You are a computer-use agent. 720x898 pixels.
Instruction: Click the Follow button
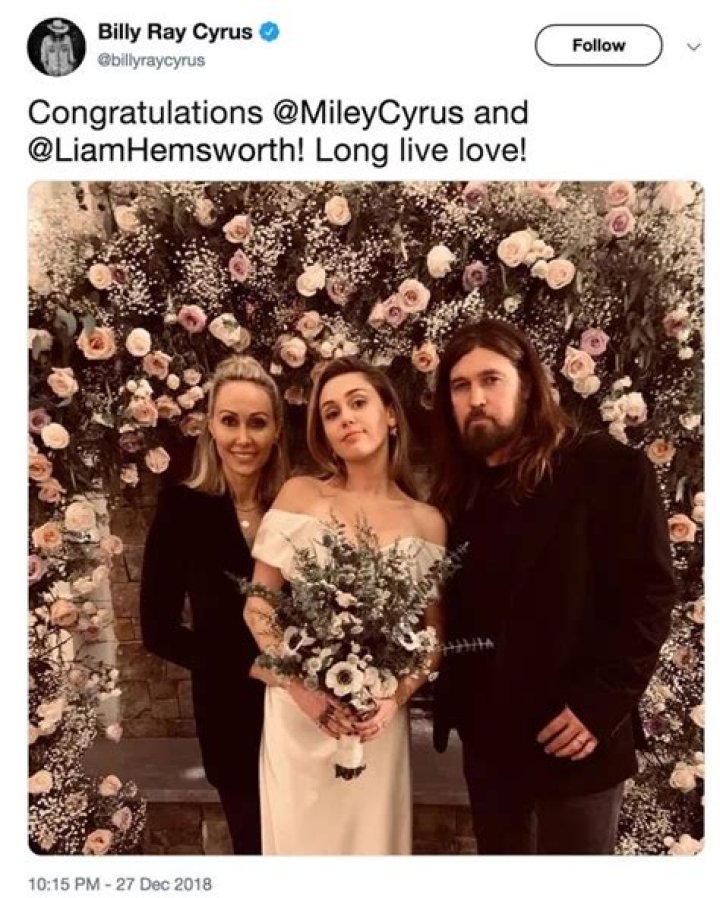598,44
